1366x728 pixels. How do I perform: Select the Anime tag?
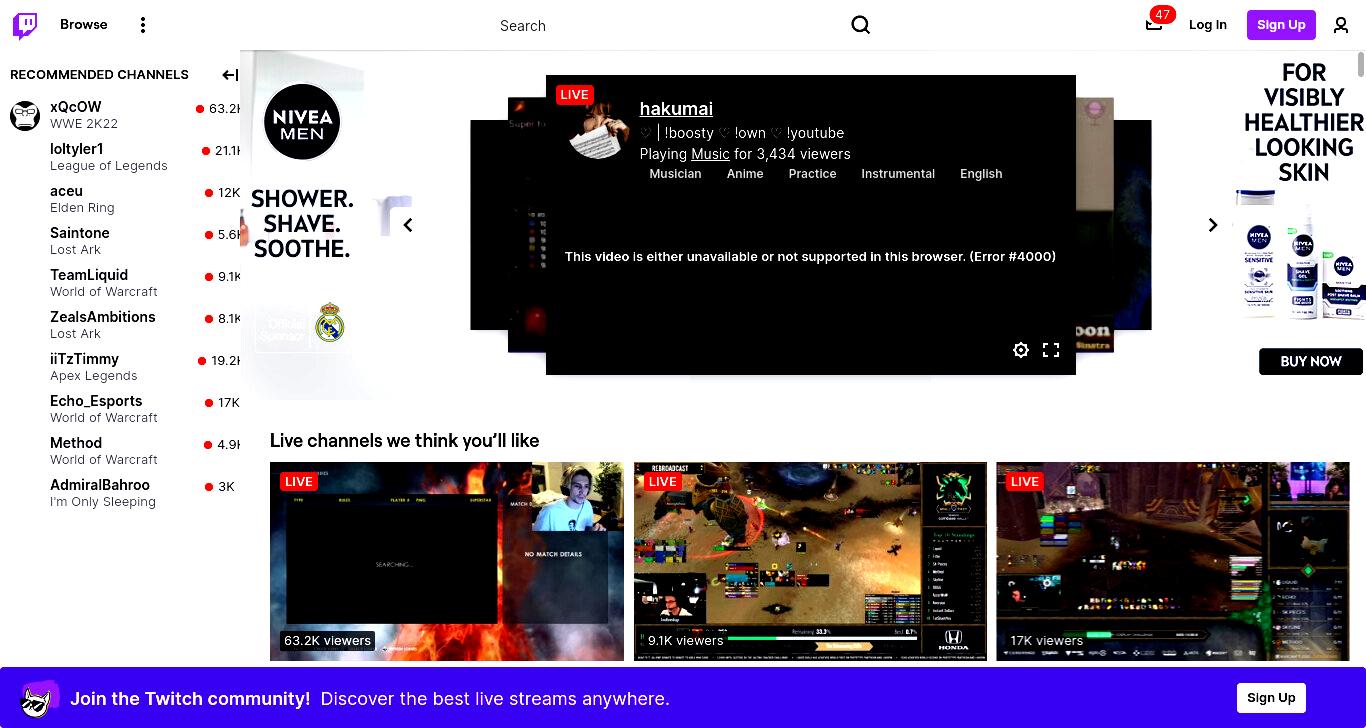(x=745, y=174)
